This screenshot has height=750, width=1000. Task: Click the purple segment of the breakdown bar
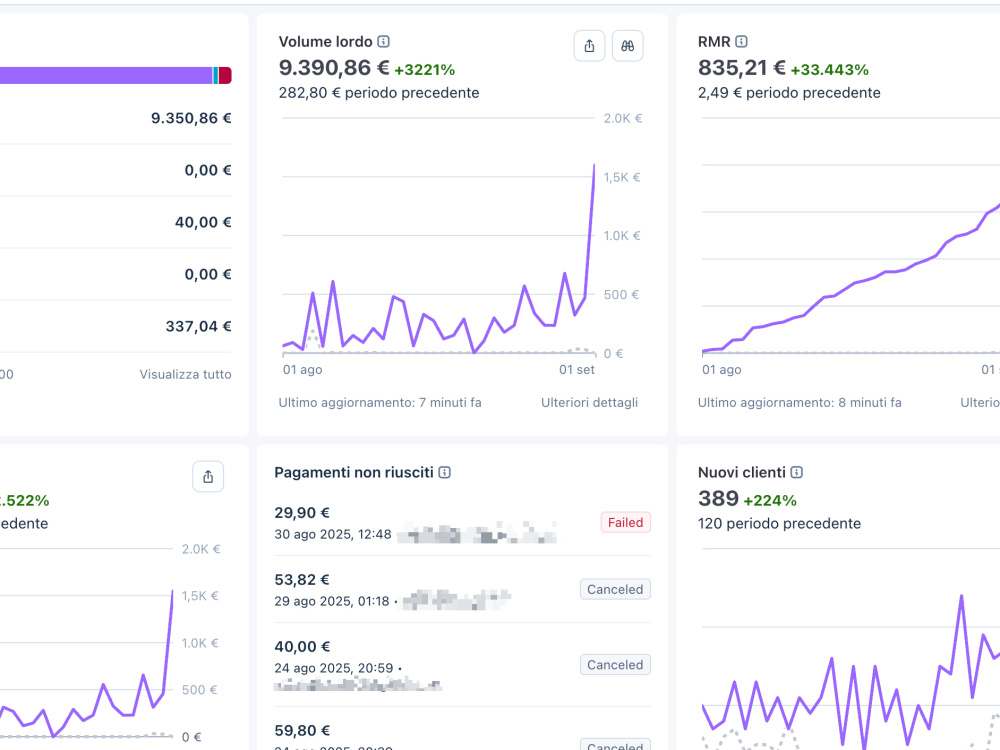coord(106,75)
